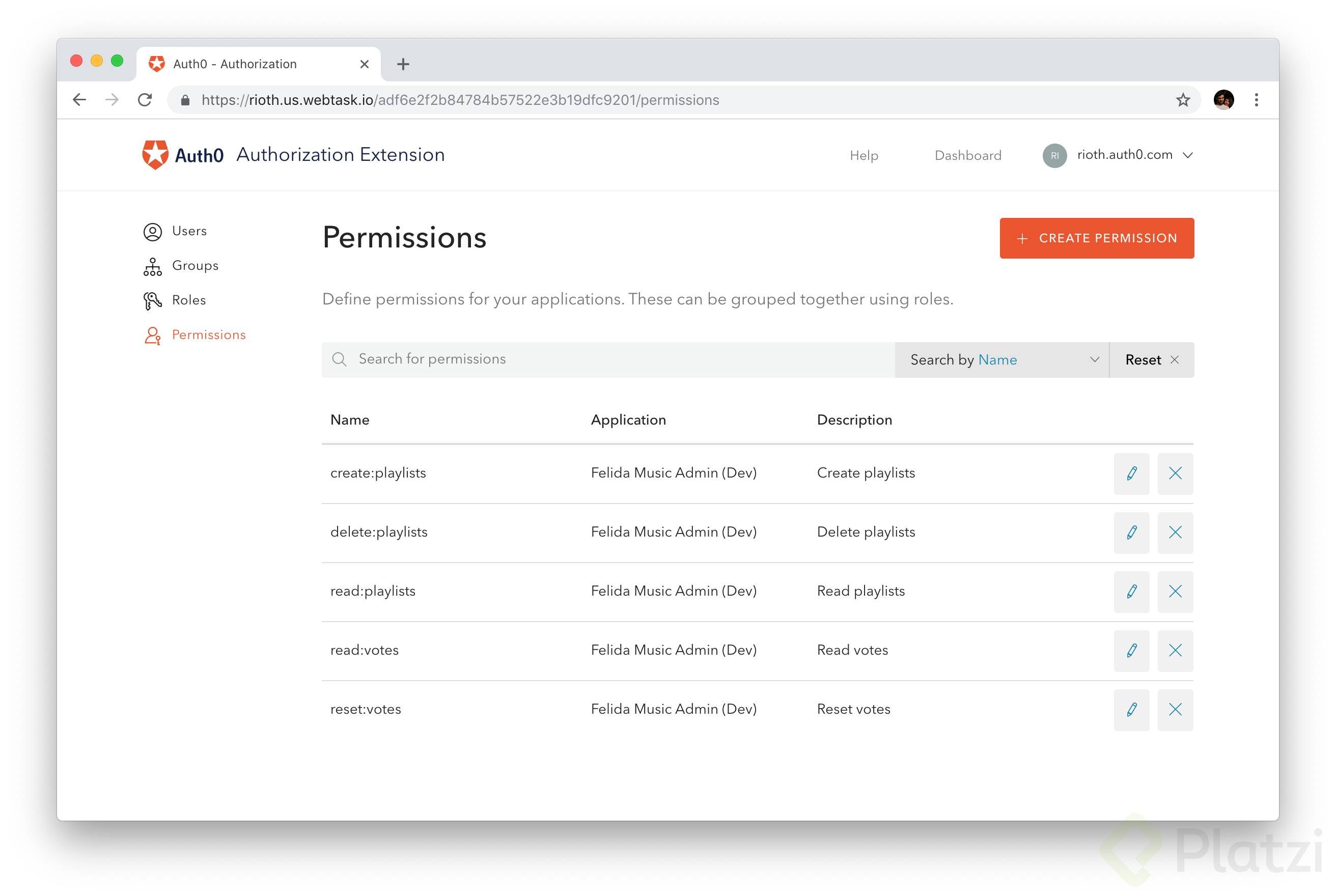Click the Users sidebar icon
The image size is (1336, 896).
click(x=153, y=232)
